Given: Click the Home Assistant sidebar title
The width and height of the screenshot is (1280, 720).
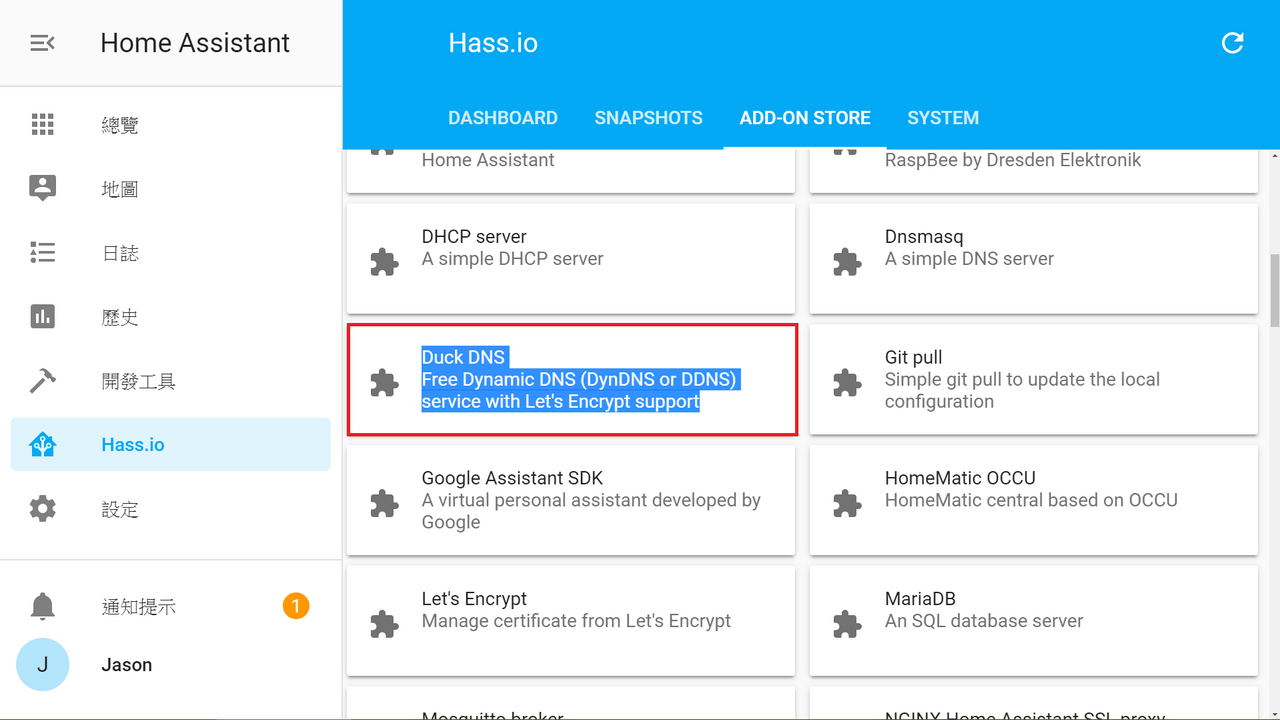Looking at the screenshot, I should tap(195, 43).
